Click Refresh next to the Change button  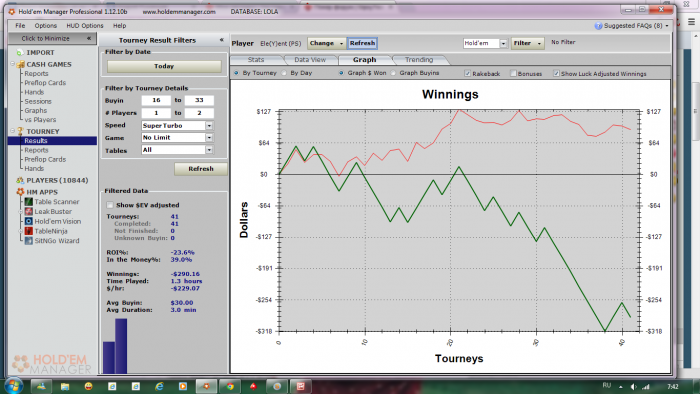click(x=362, y=43)
